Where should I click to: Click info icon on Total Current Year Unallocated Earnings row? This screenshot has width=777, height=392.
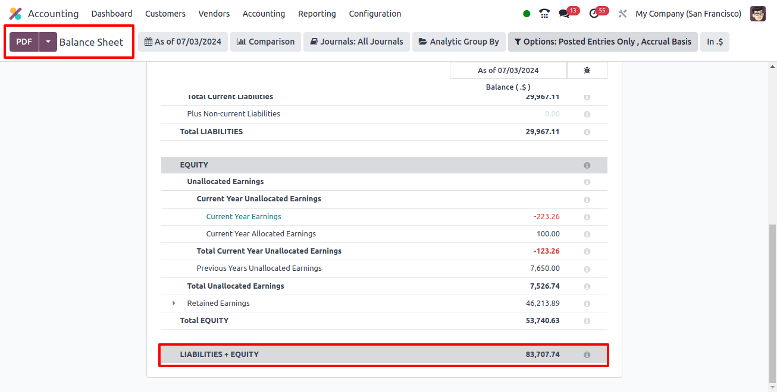click(x=587, y=252)
